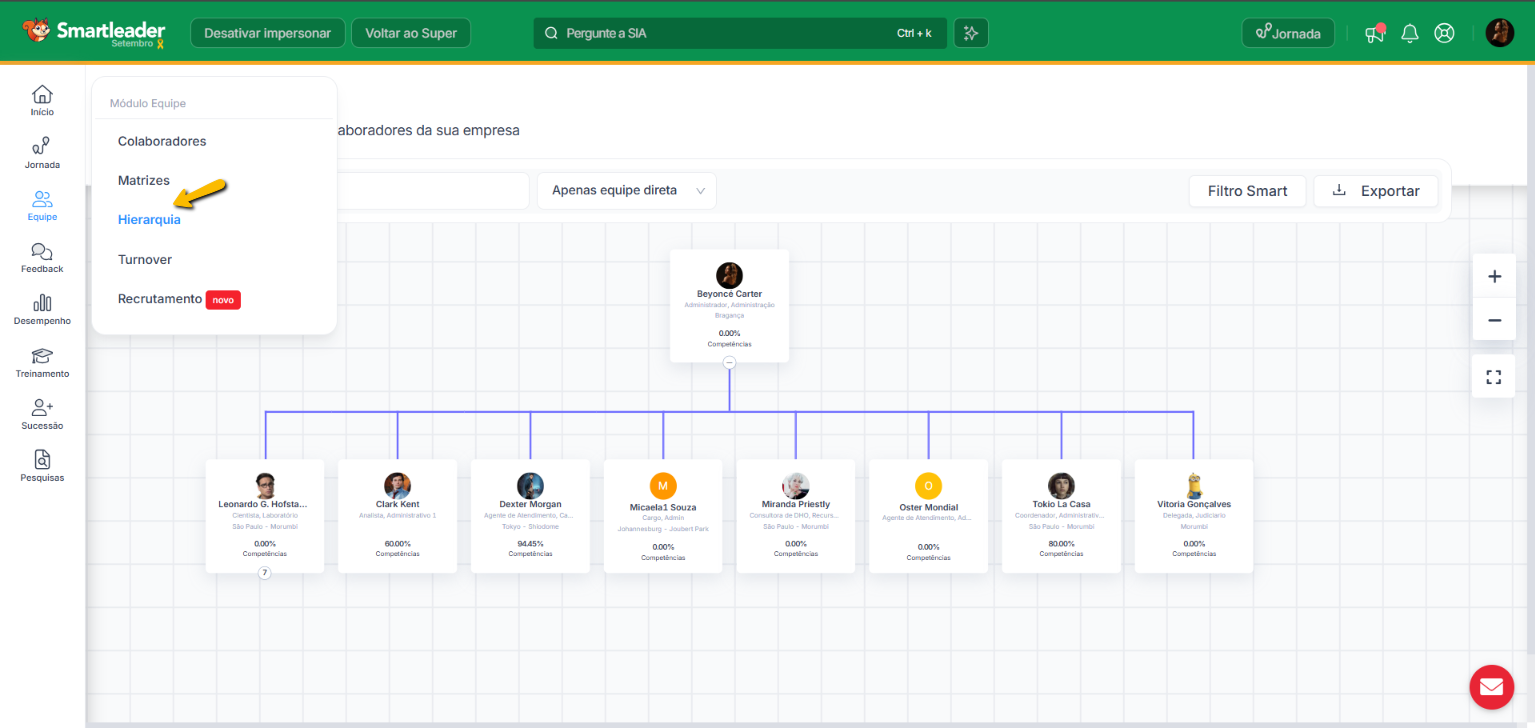Zoom in the org chart with plus
This screenshot has width=1535, height=728.
point(1494,277)
